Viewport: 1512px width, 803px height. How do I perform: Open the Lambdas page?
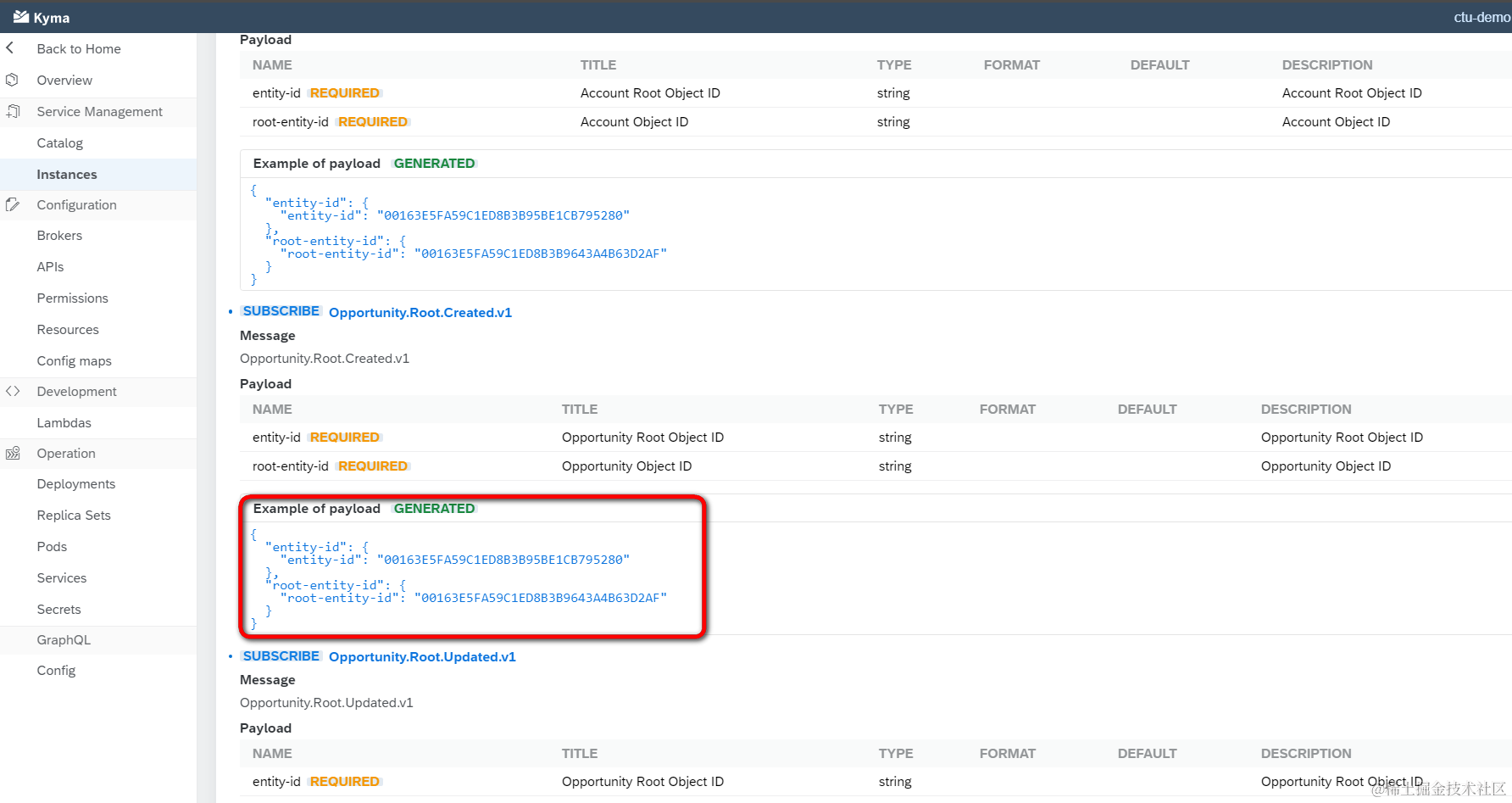[x=64, y=423]
